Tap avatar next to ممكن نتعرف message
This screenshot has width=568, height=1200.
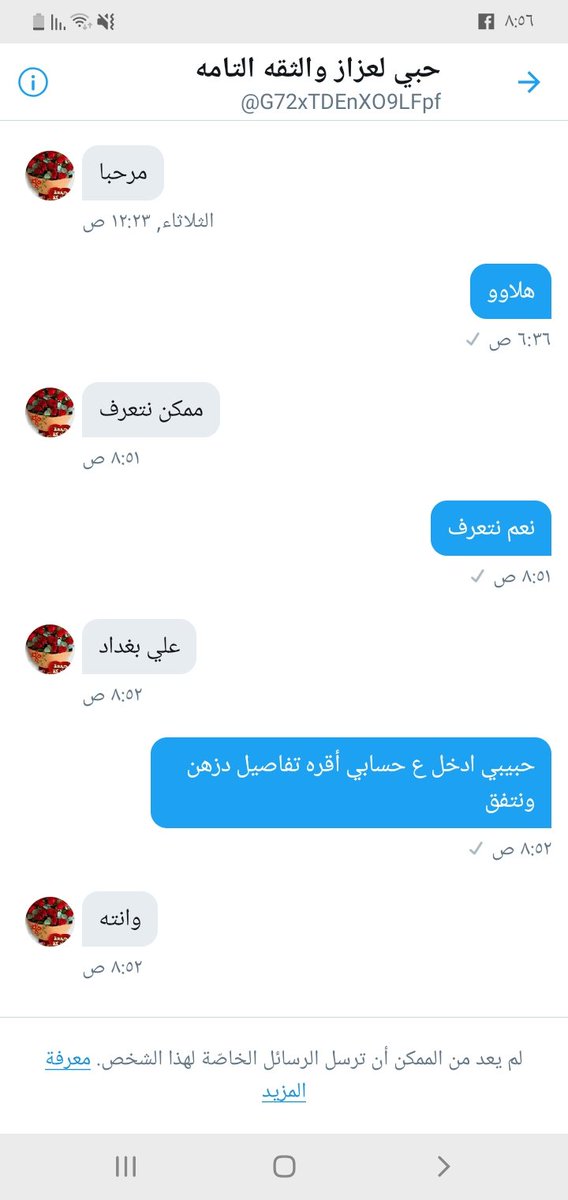pos(50,413)
